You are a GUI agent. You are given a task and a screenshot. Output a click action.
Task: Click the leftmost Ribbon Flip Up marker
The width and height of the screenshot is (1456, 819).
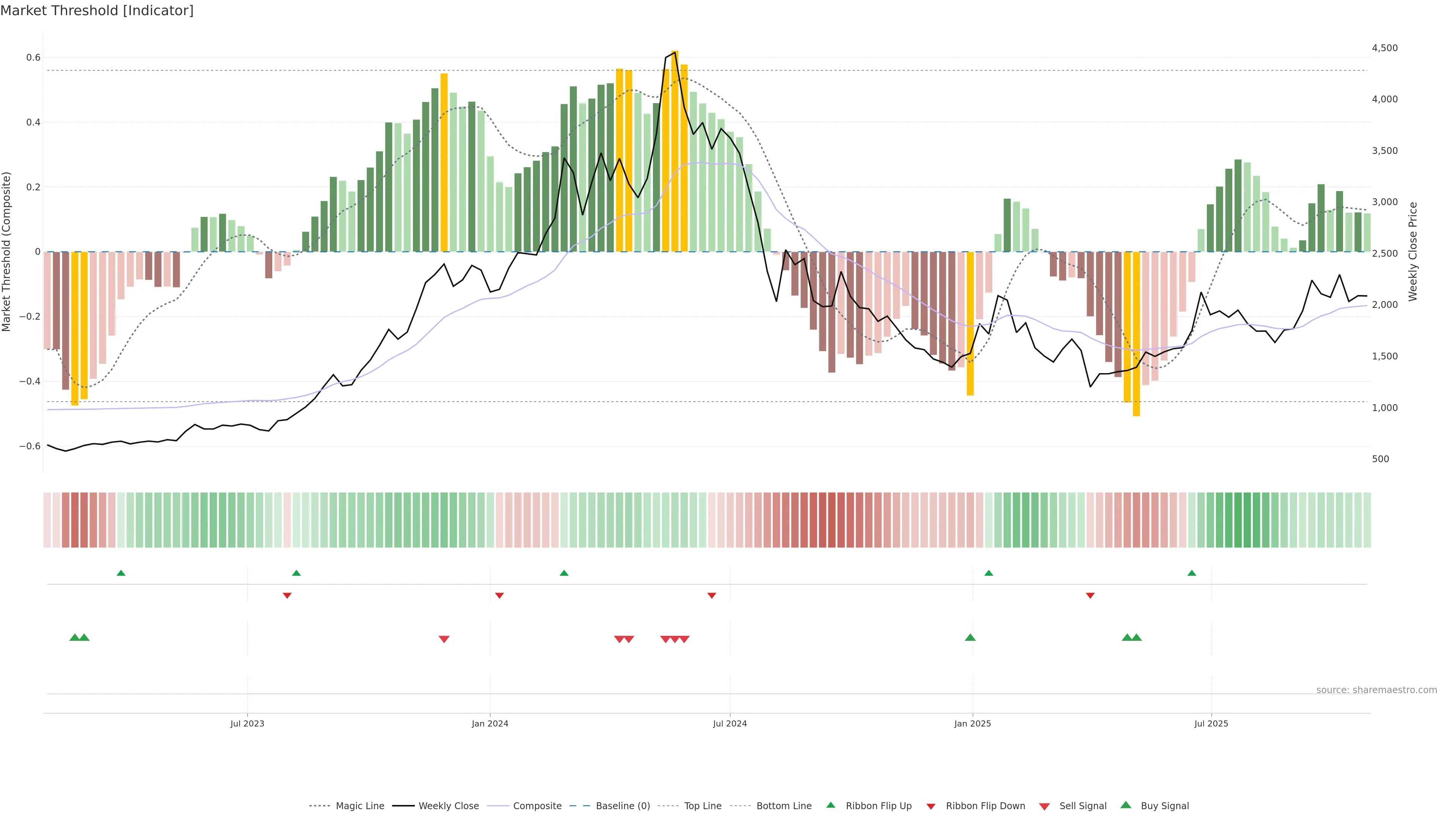(121, 573)
